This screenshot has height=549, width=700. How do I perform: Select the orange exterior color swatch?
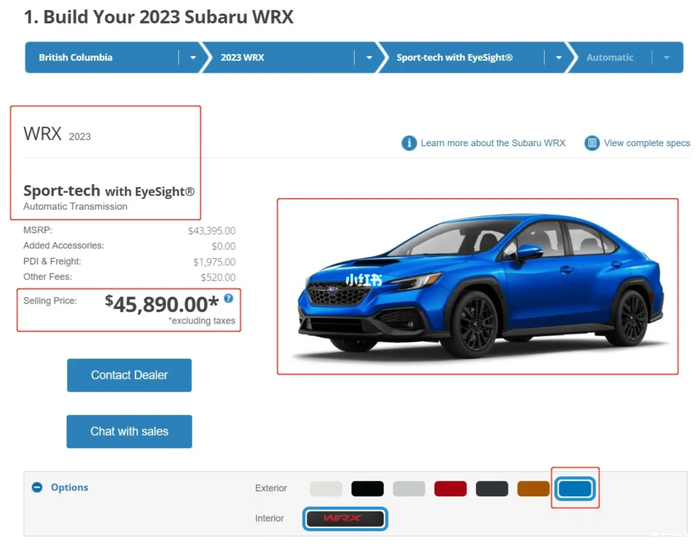point(533,489)
